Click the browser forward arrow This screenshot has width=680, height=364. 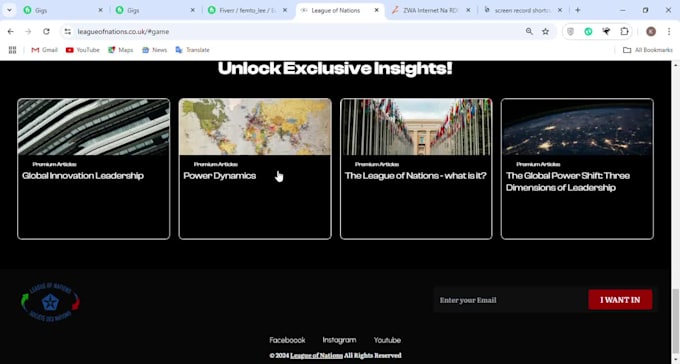(28, 31)
